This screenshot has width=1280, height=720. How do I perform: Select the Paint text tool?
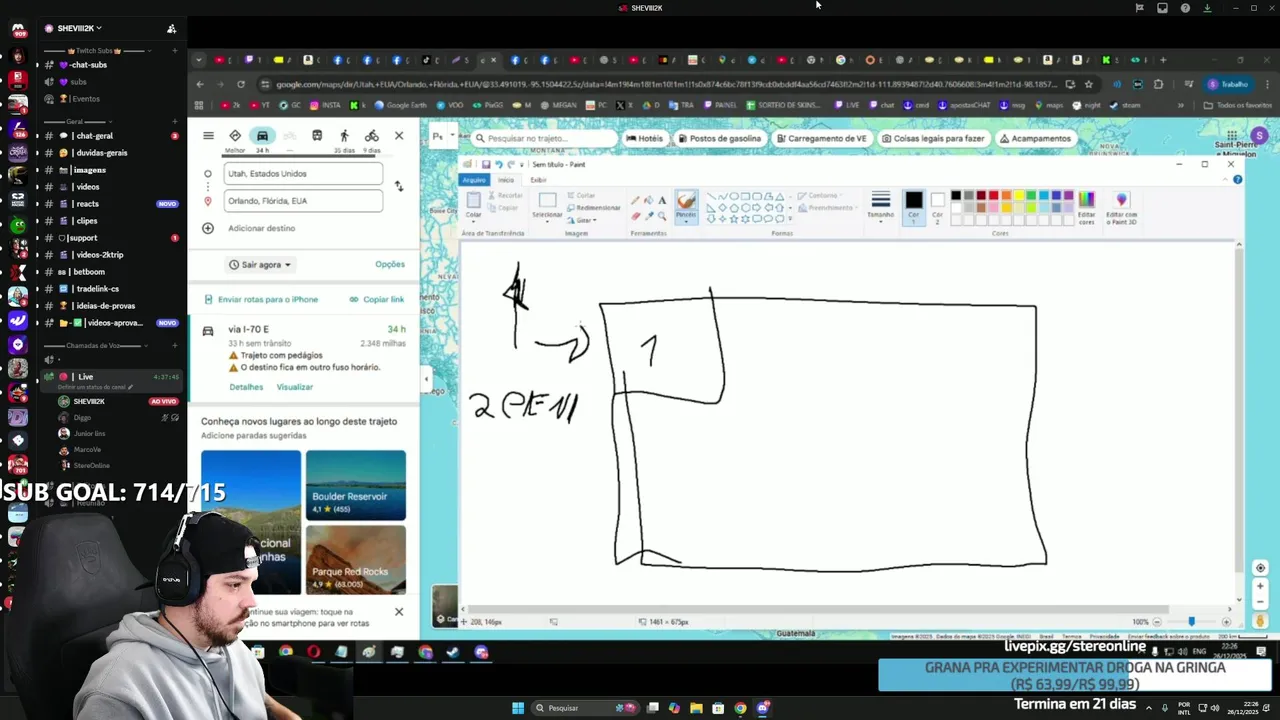tap(662, 200)
